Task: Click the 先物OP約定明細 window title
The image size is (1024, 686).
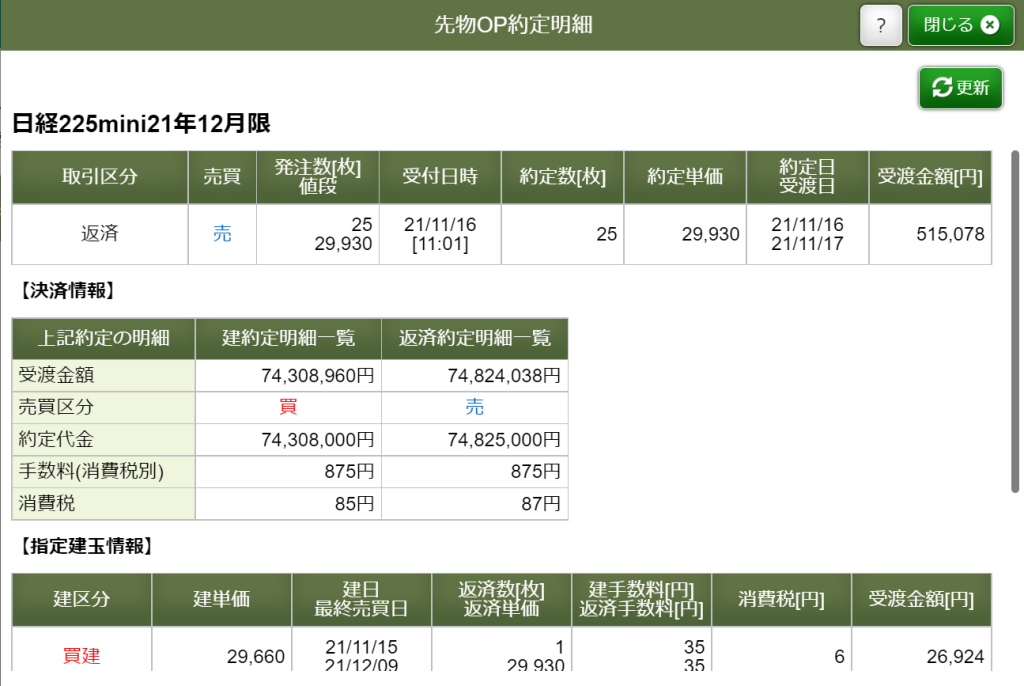Action: 513,25
